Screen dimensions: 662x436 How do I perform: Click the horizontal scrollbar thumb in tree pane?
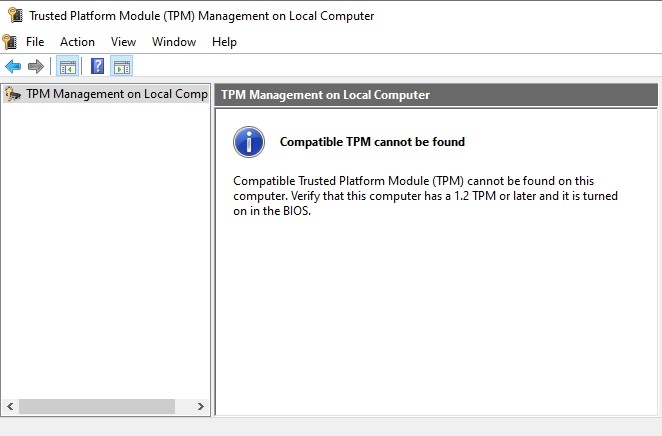pos(96,407)
